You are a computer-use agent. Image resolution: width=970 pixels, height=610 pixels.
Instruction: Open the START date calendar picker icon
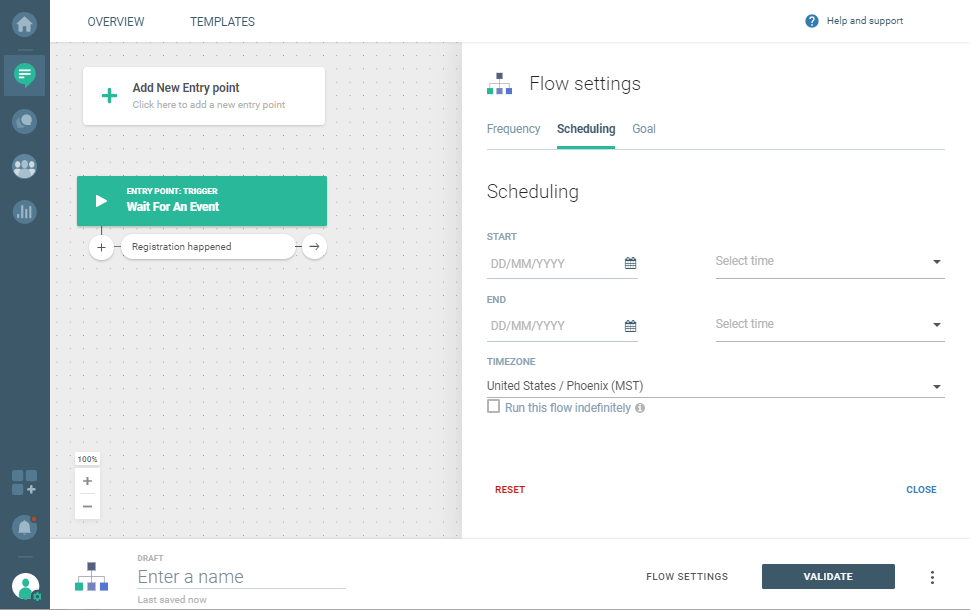(x=630, y=263)
